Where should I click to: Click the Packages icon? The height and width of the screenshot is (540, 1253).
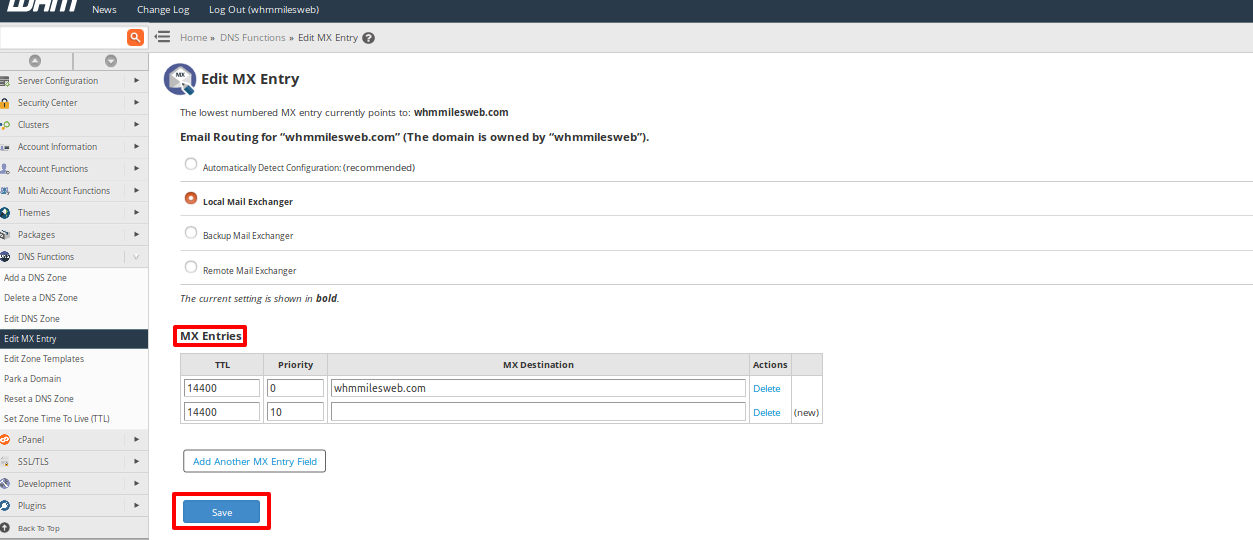click(6, 235)
